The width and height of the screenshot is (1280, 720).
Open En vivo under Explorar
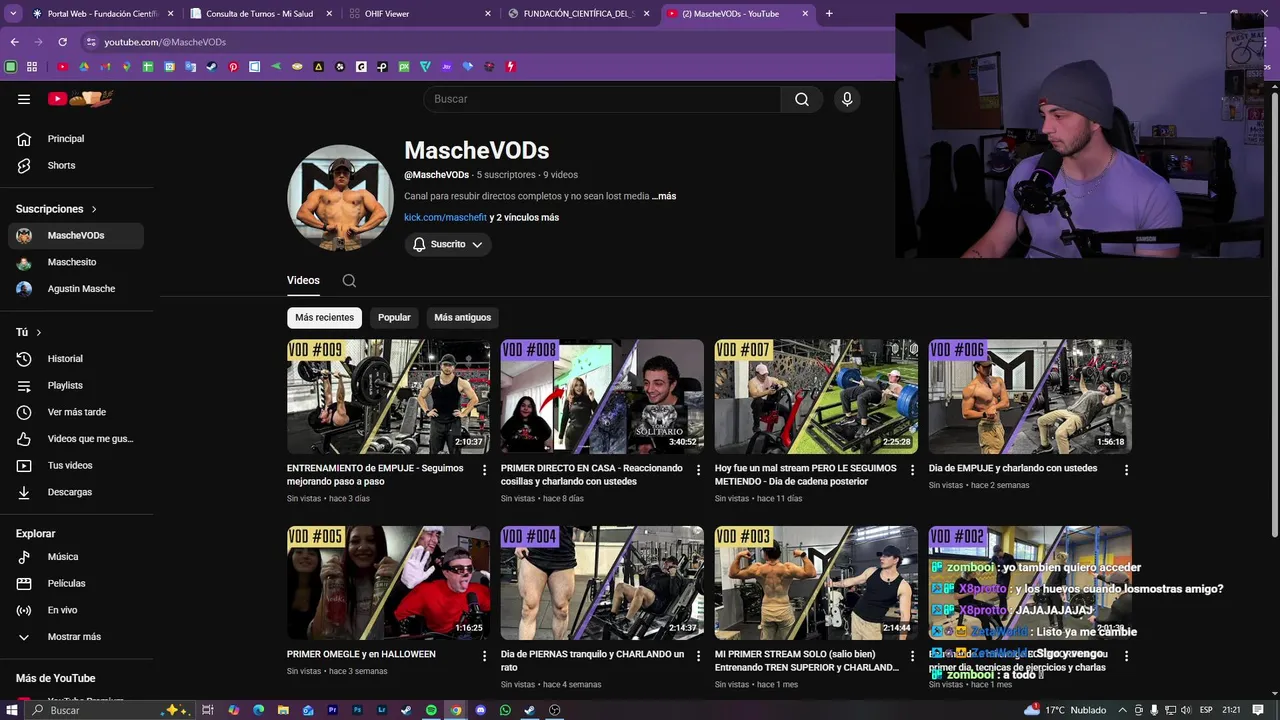pyautogui.click(x=76, y=610)
